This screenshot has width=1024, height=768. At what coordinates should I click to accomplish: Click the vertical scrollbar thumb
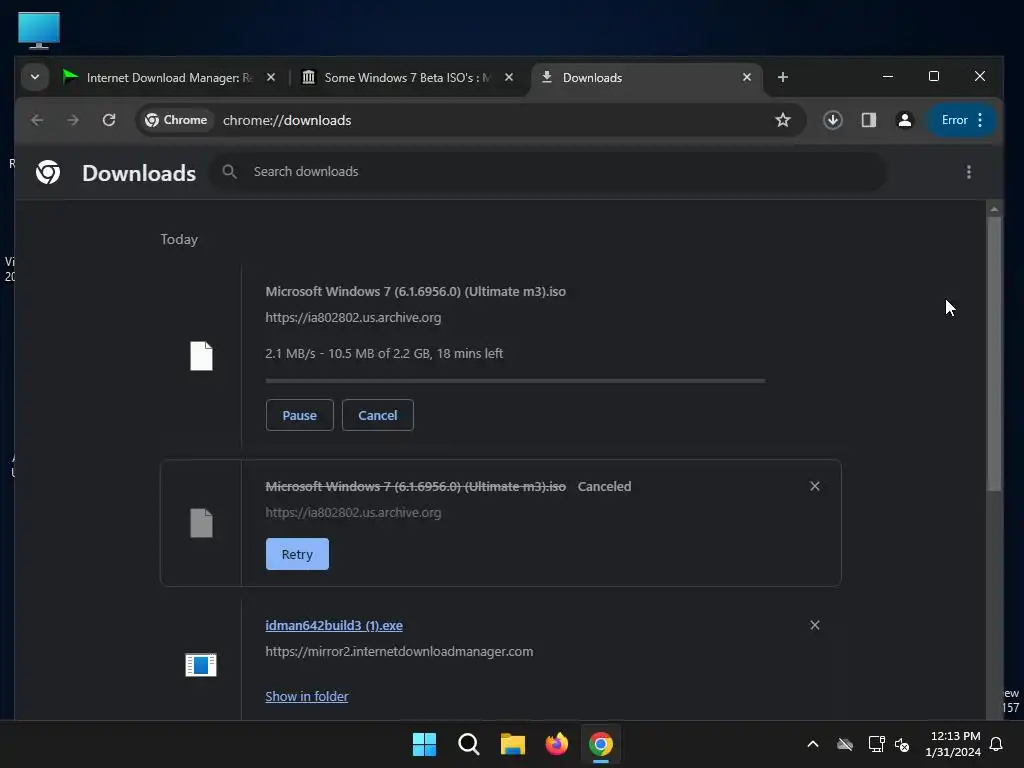click(994, 353)
